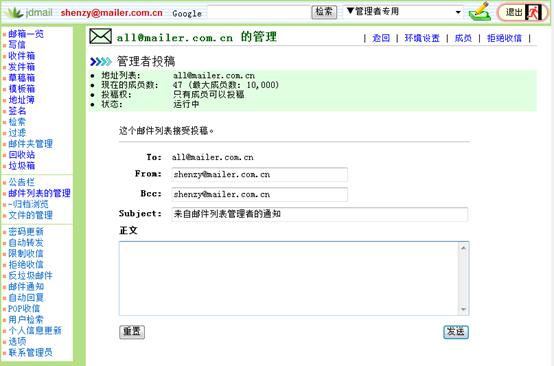
Task: Click the 重置 reset button
Action: pyautogui.click(x=132, y=332)
